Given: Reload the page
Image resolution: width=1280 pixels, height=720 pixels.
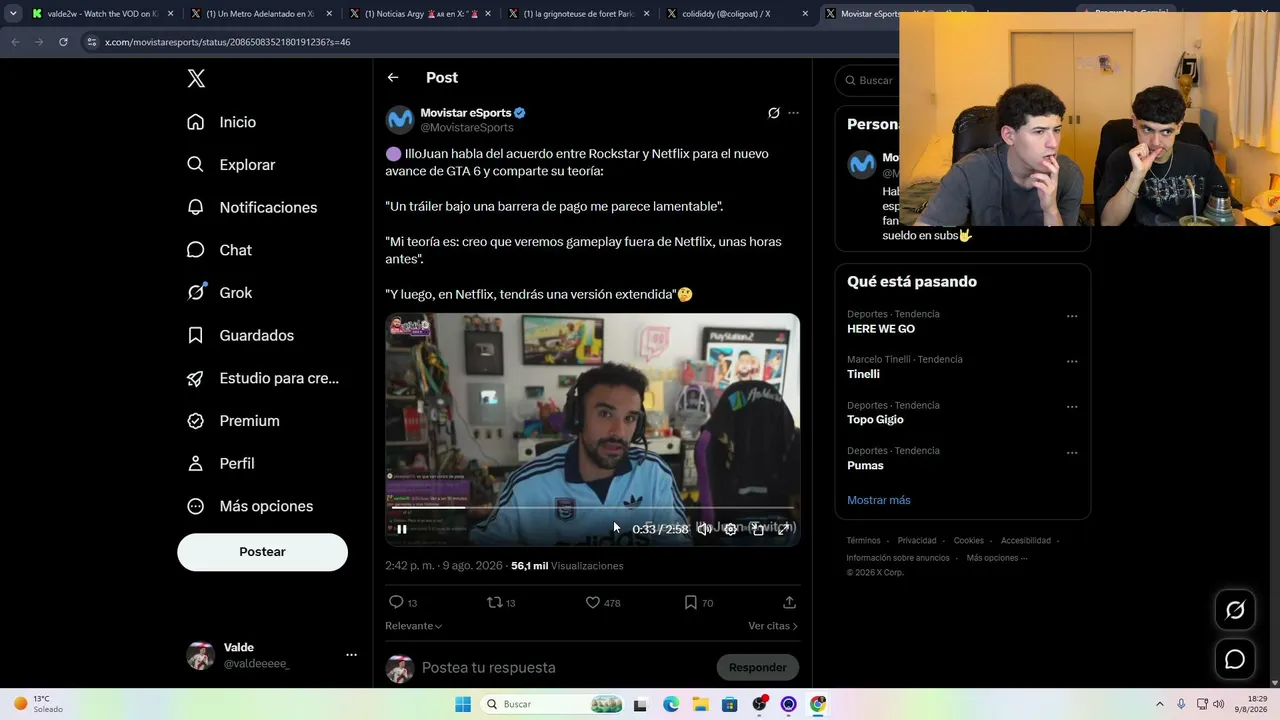Looking at the screenshot, I should click(63, 42).
